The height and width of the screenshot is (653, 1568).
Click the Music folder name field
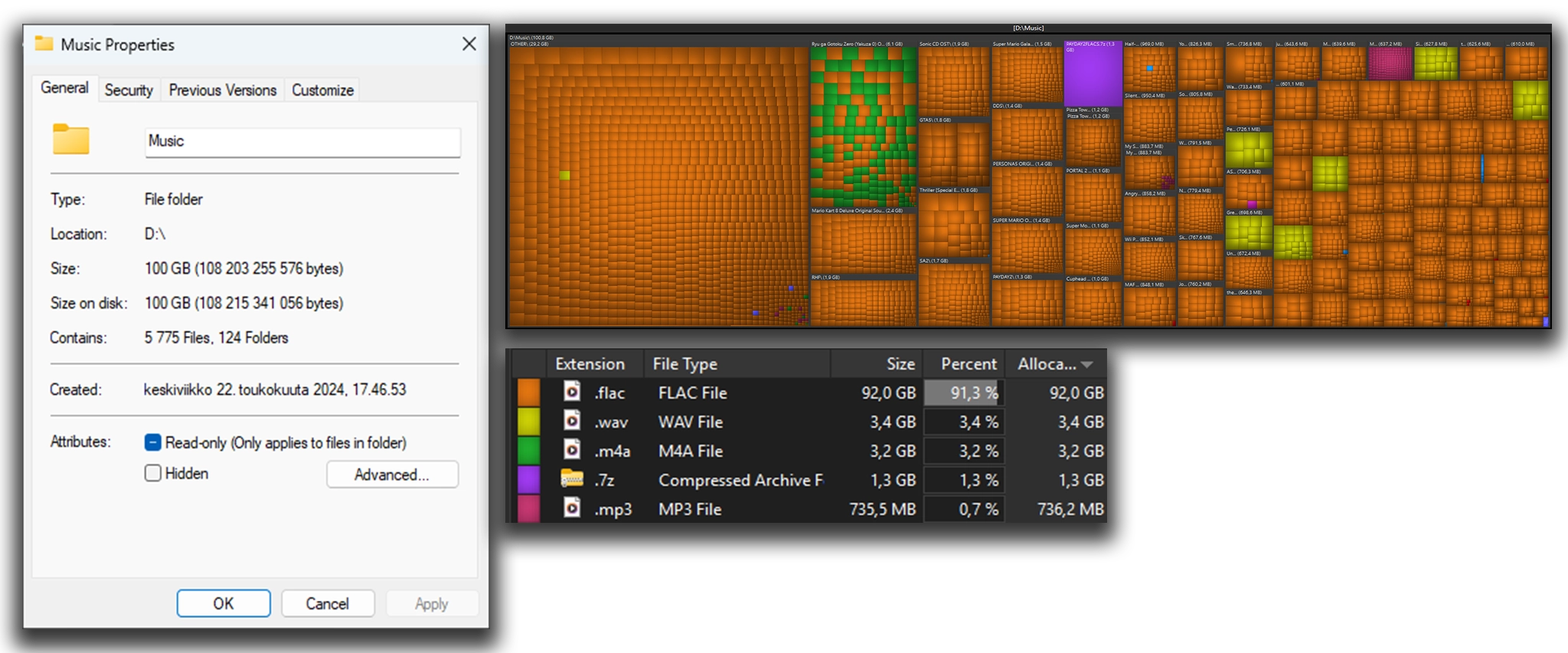tap(302, 142)
